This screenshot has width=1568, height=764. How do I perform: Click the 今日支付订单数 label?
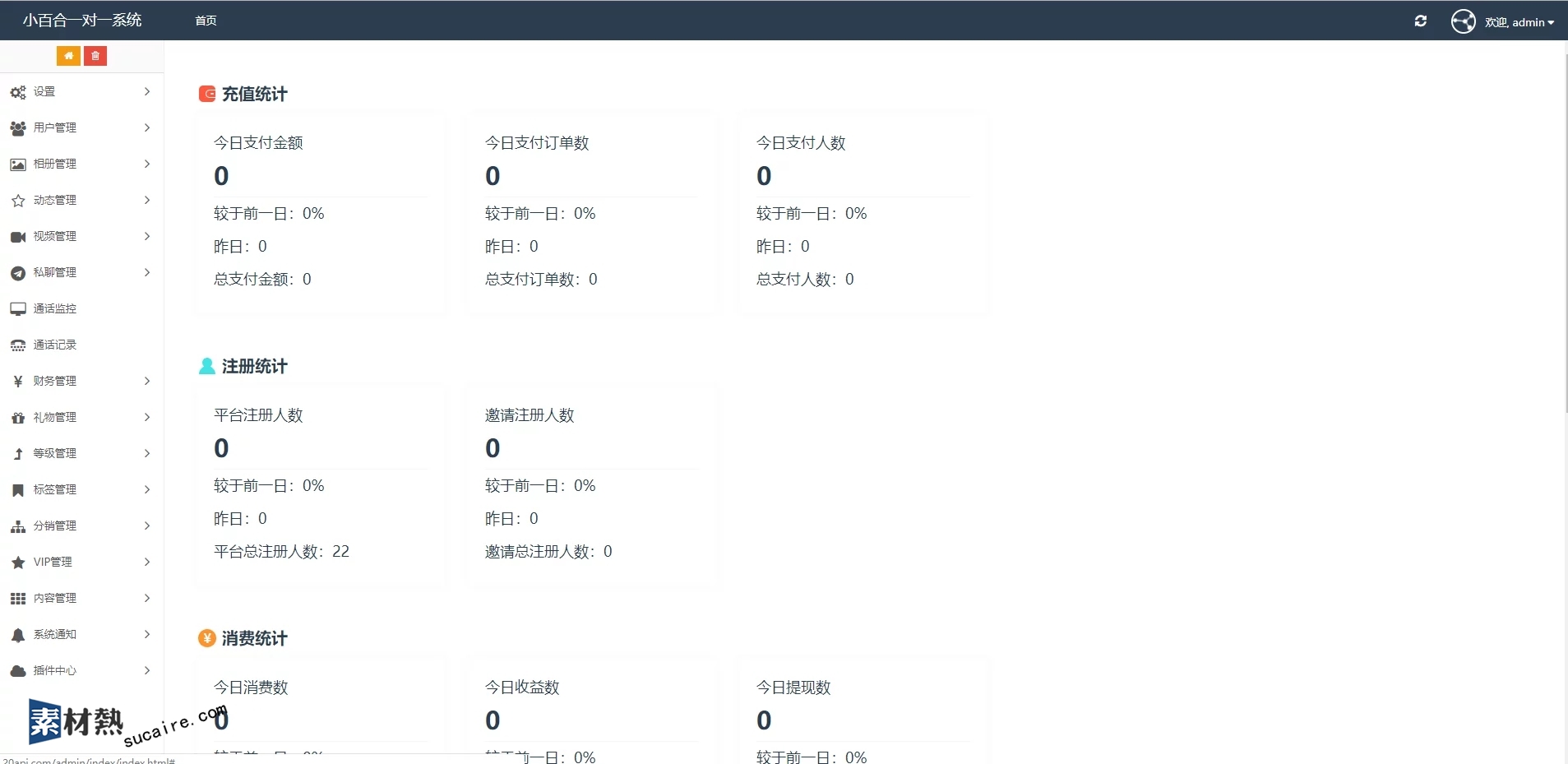point(537,143)
